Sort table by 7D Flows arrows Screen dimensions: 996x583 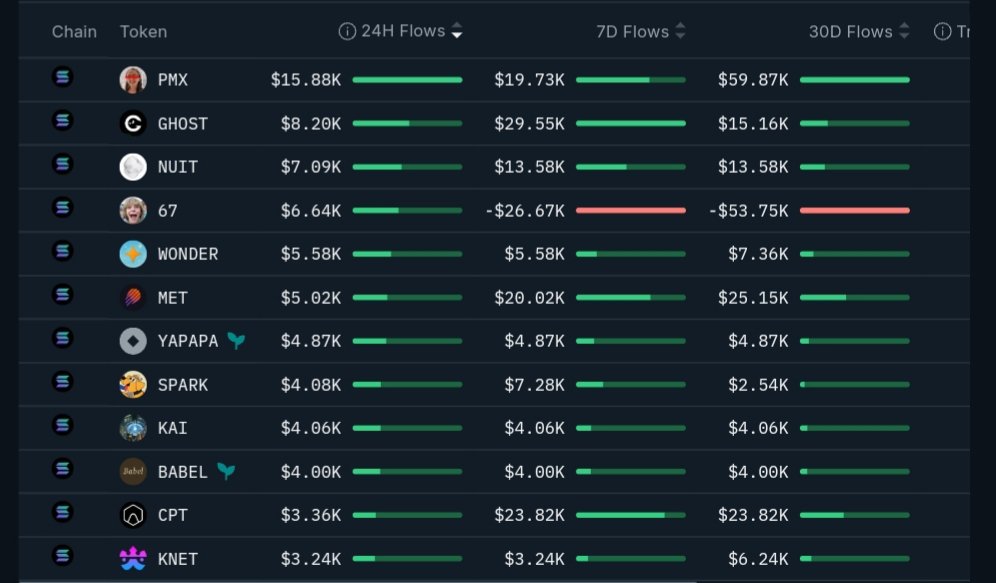point(681,32)
